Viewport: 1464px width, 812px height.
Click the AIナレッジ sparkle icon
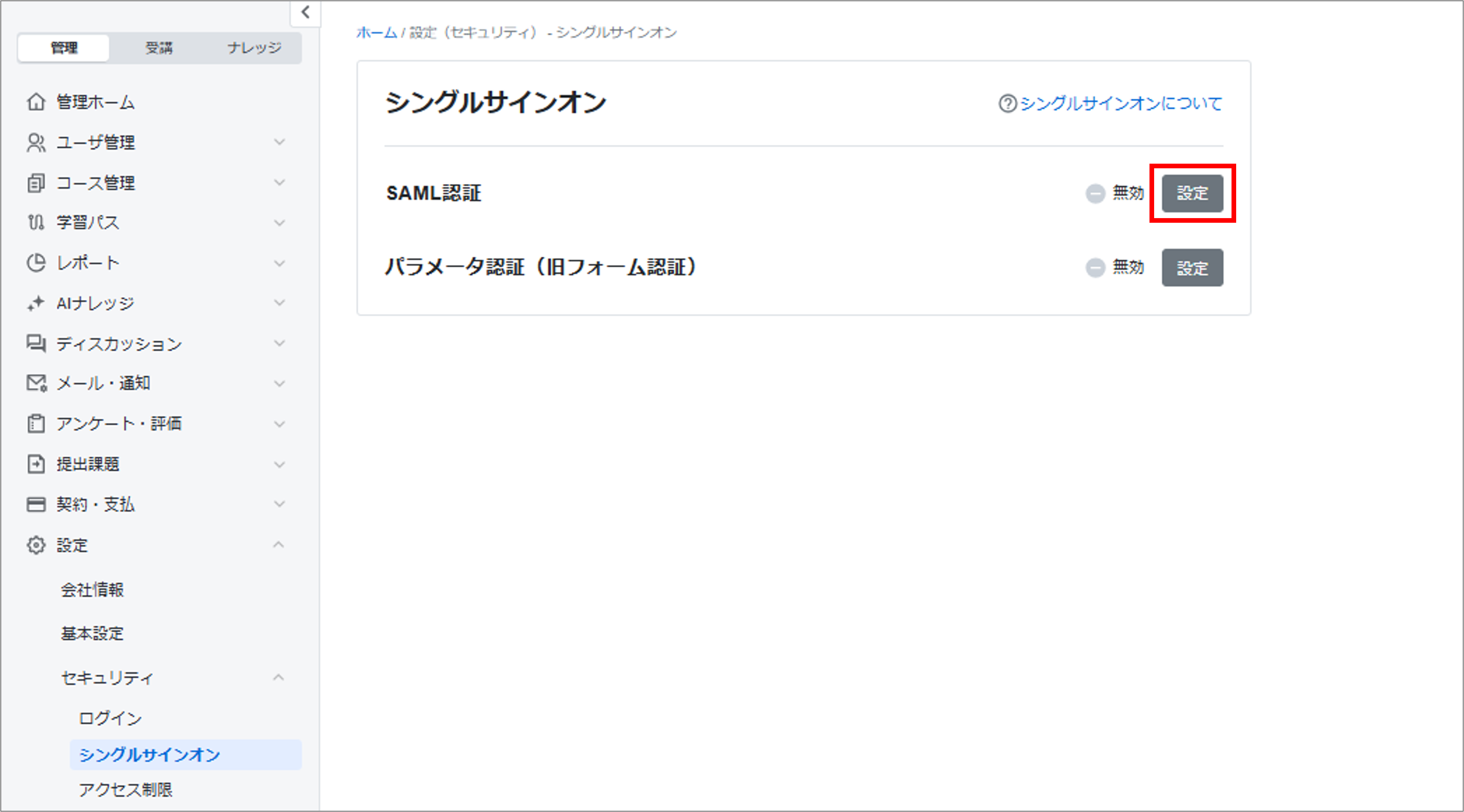[36, 303]
